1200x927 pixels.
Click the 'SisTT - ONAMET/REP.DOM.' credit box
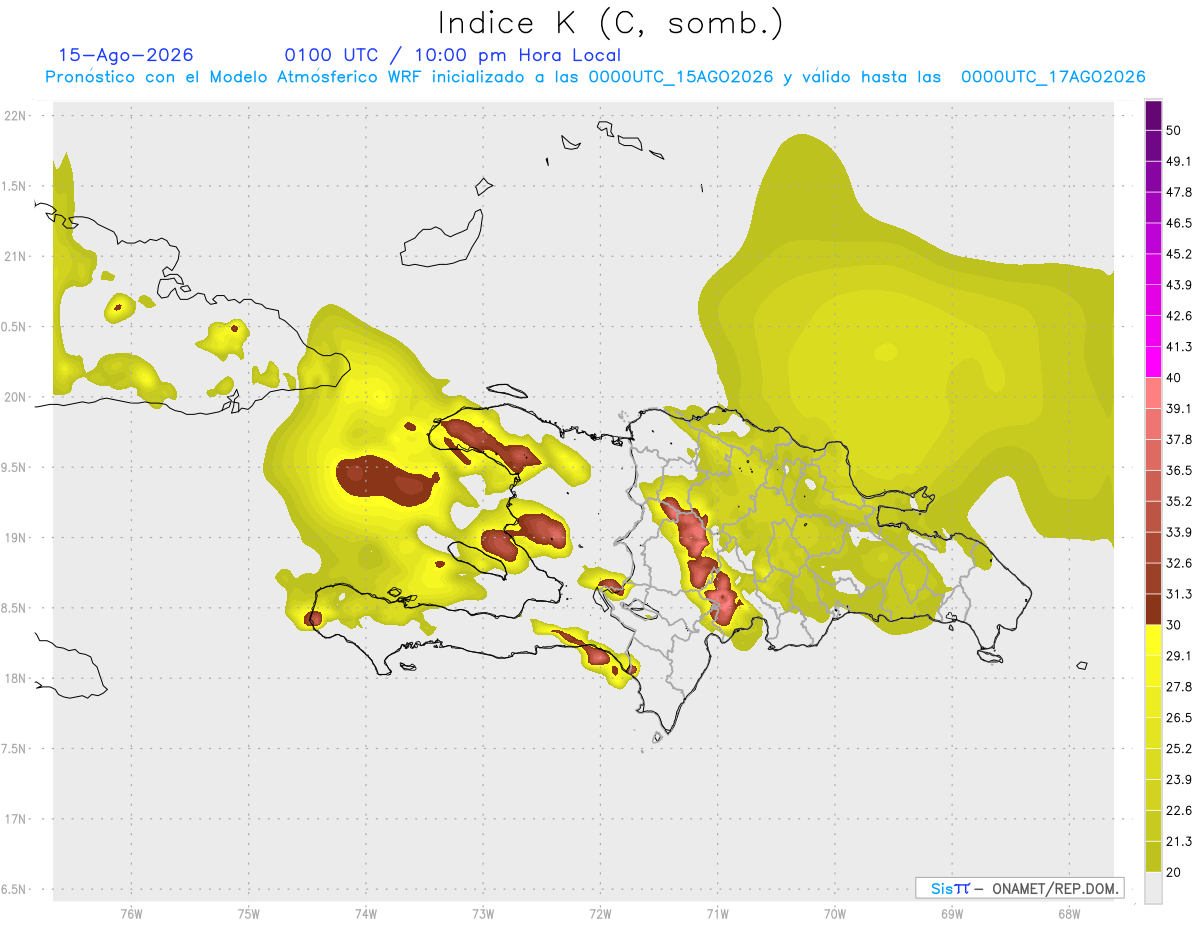pos(1019,888)
